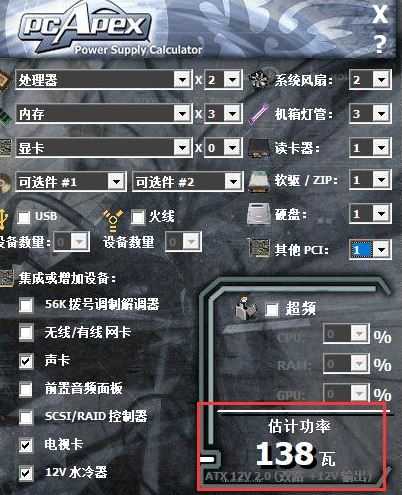Image resolution: width=402 pixels, height=495 pixels.
Task: Open the 内存 quantity dropdown showing 3
Action: pyautogui.click(x=232, y=114)
